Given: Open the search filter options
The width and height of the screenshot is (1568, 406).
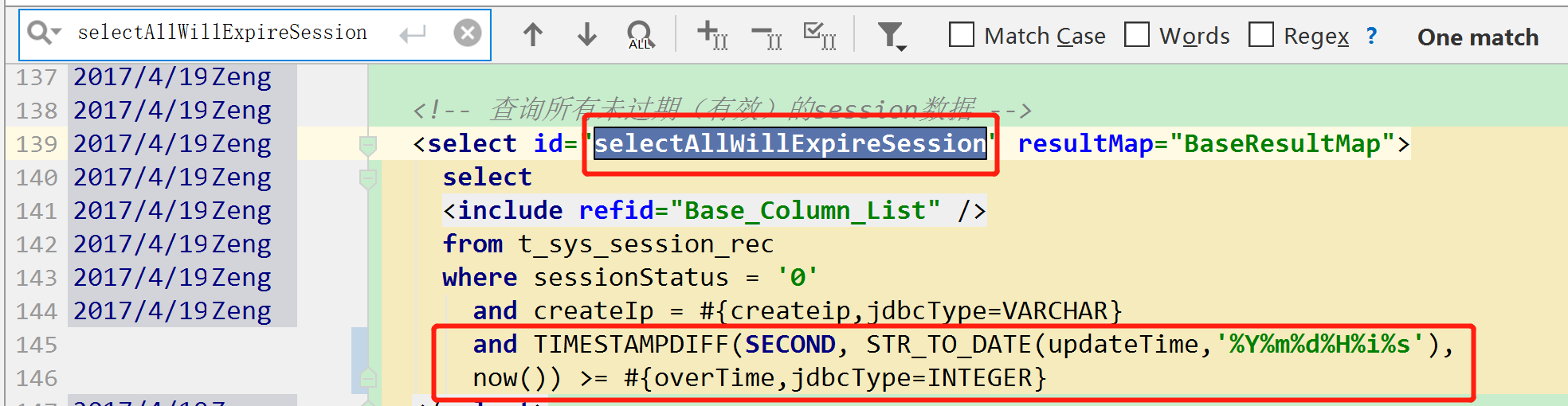Looking at the screenshot, I should point(892,36).
